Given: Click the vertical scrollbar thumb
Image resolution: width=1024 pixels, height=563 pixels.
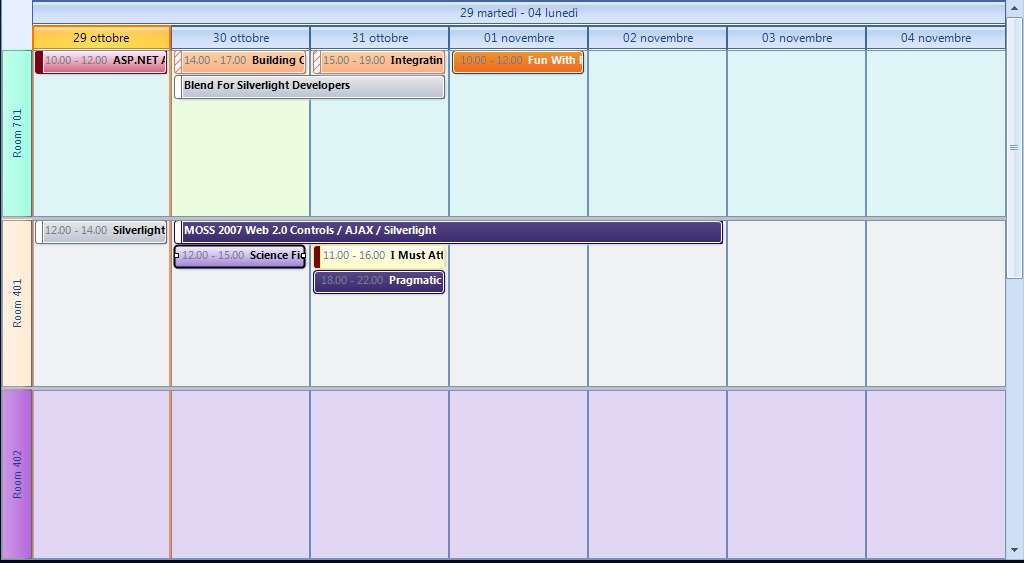Looking at the screenshot, I should tap(1014, 148).
